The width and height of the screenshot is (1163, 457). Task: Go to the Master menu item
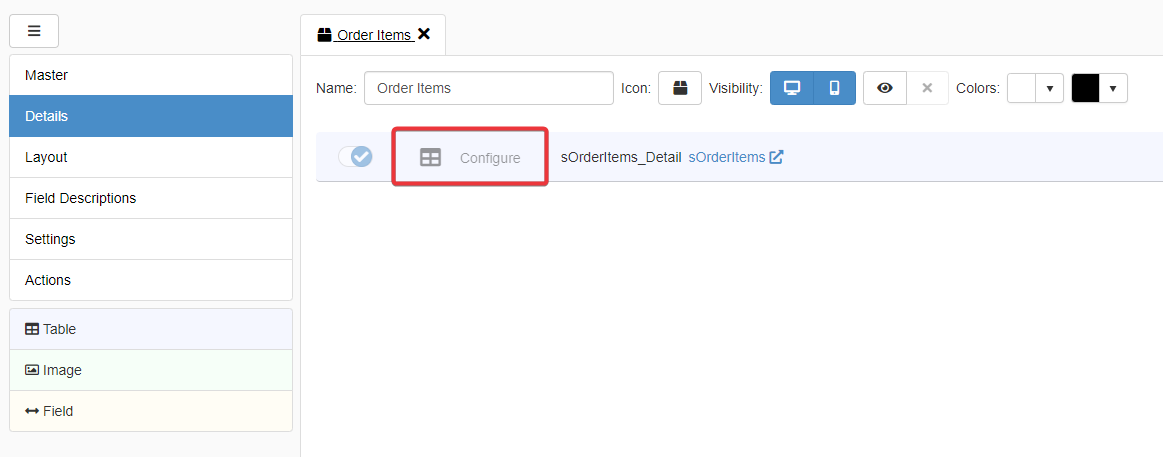(x=150, y=75)
